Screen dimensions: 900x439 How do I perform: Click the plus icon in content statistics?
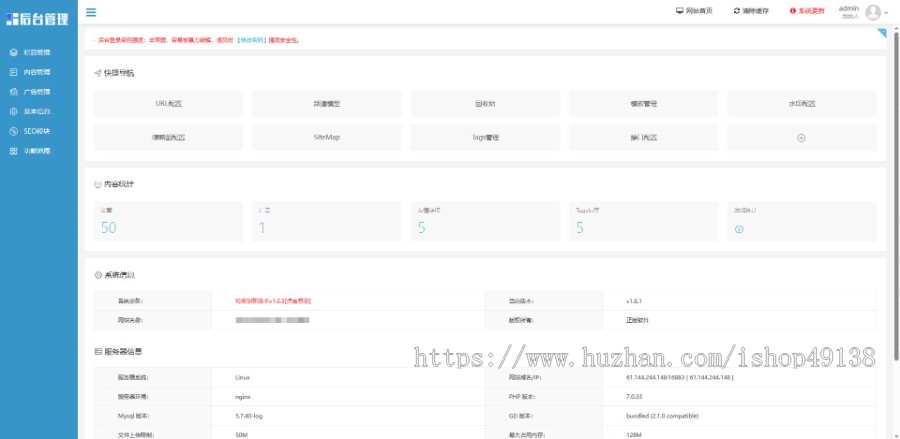(x=739, y=229)
